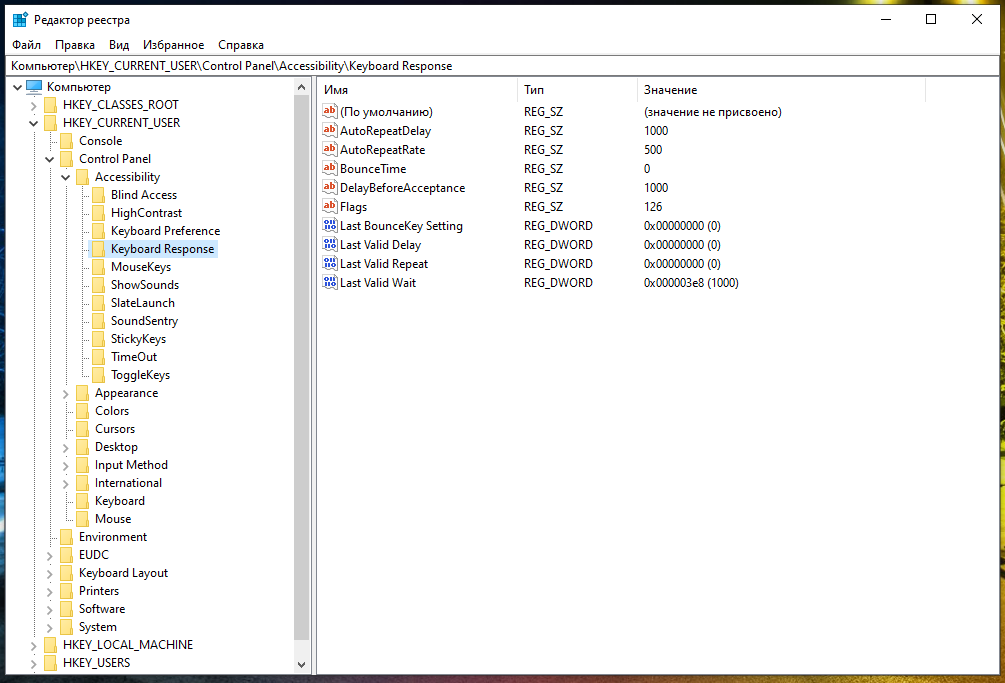Expand the HKEY_CLASSES_ROOT node

(x=33, y=105)
